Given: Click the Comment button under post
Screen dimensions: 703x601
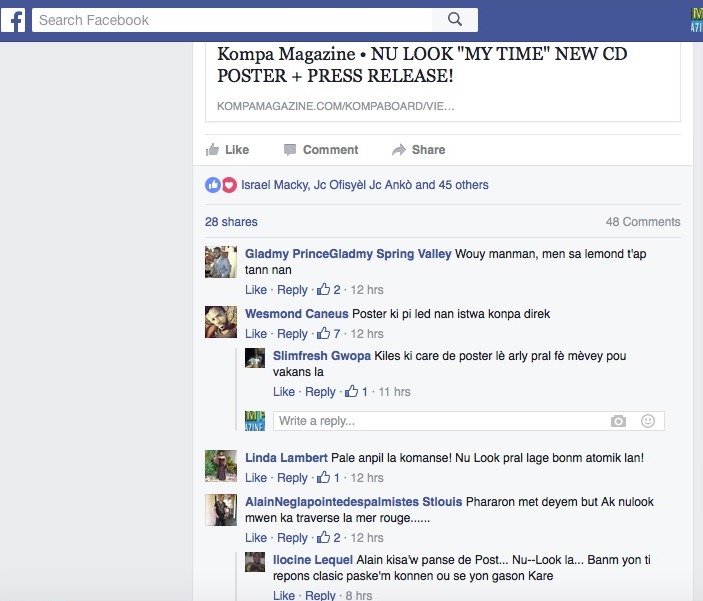Looking at the screenshot, I should coord(321,150).
